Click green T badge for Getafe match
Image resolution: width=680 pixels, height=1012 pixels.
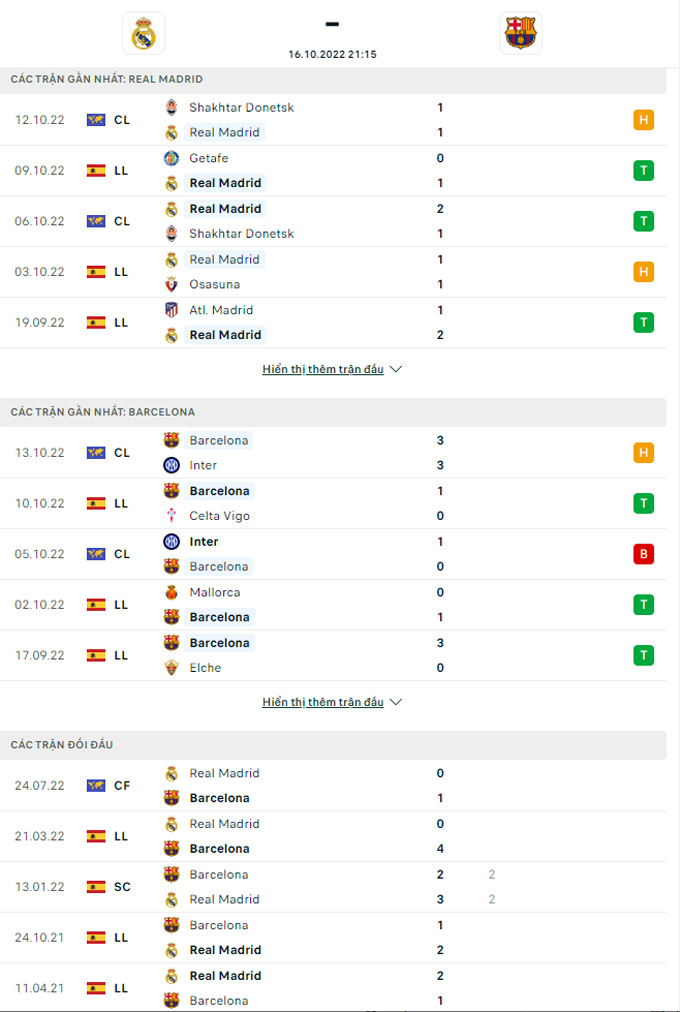[x=643, y=170]
